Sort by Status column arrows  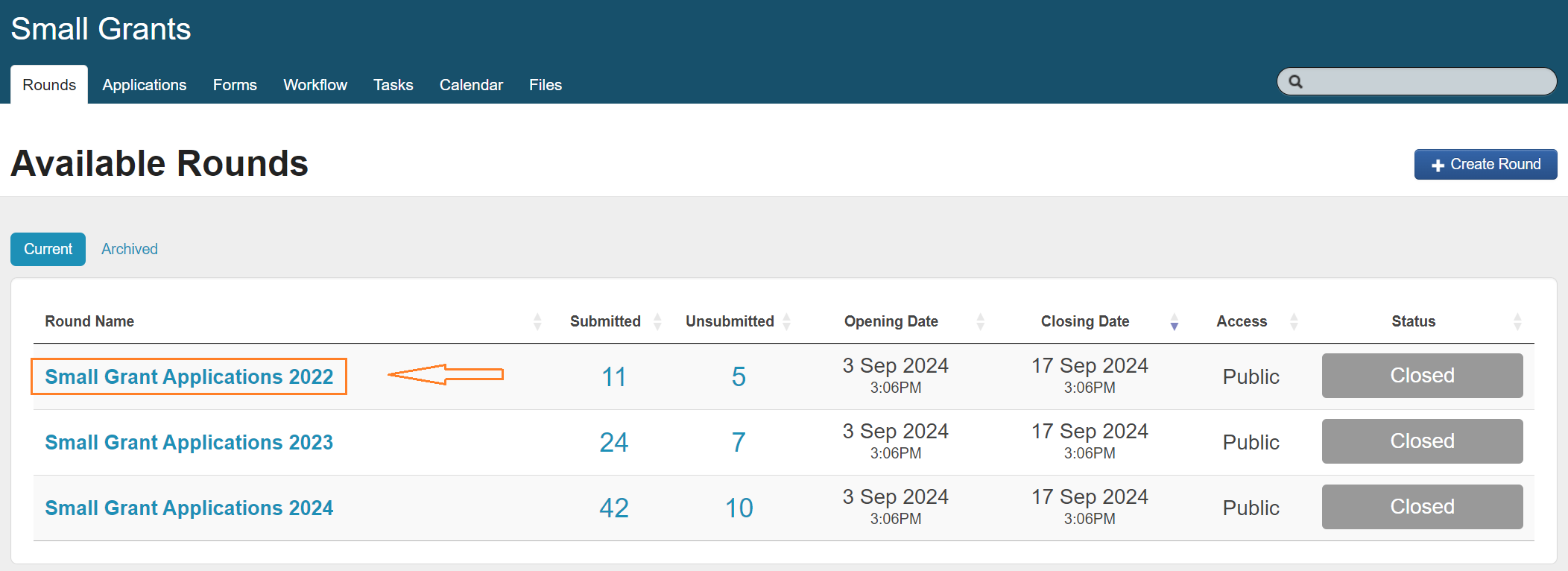click(x=1517, y=322)
